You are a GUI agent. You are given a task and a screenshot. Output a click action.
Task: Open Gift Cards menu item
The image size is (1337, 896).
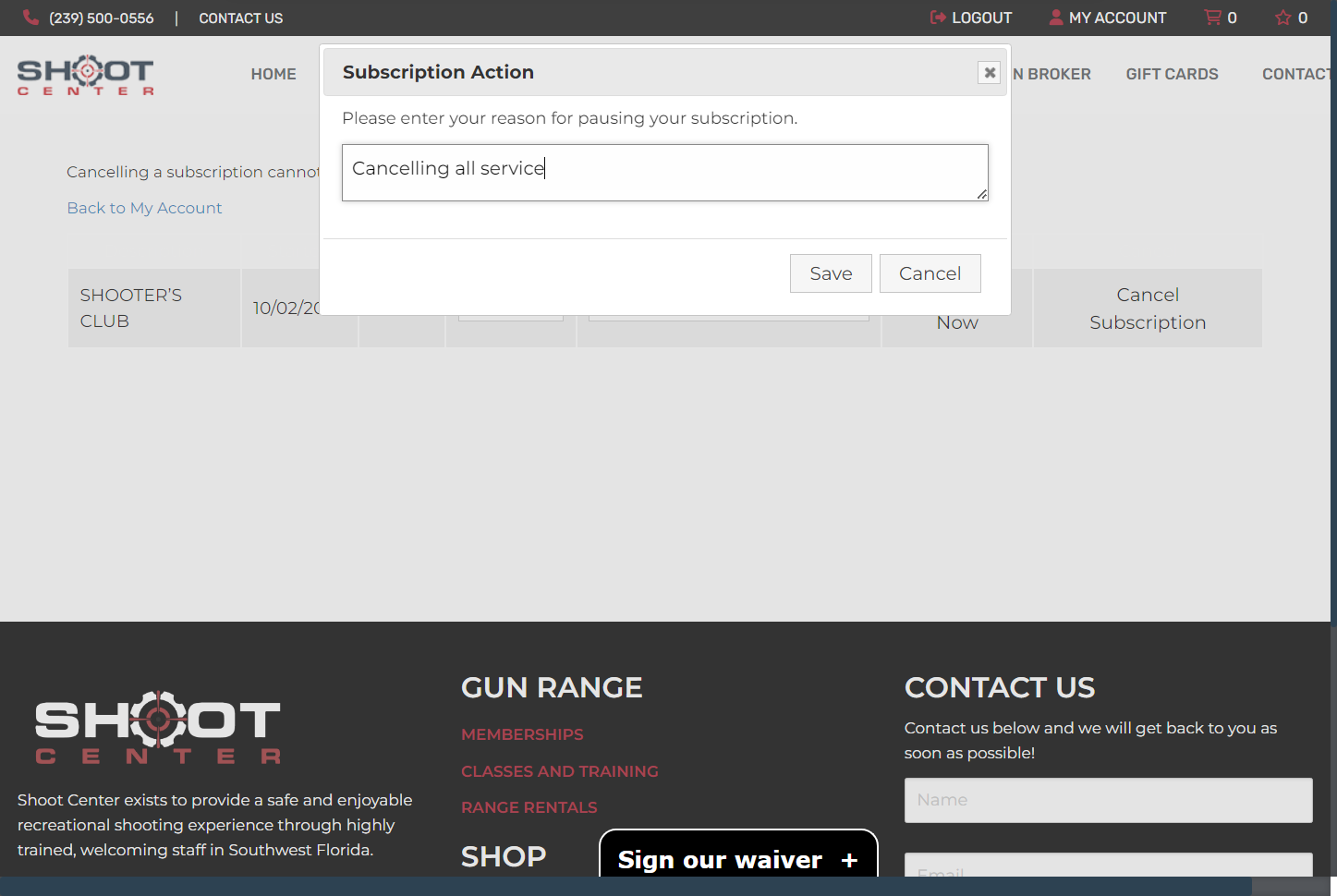1172,74
